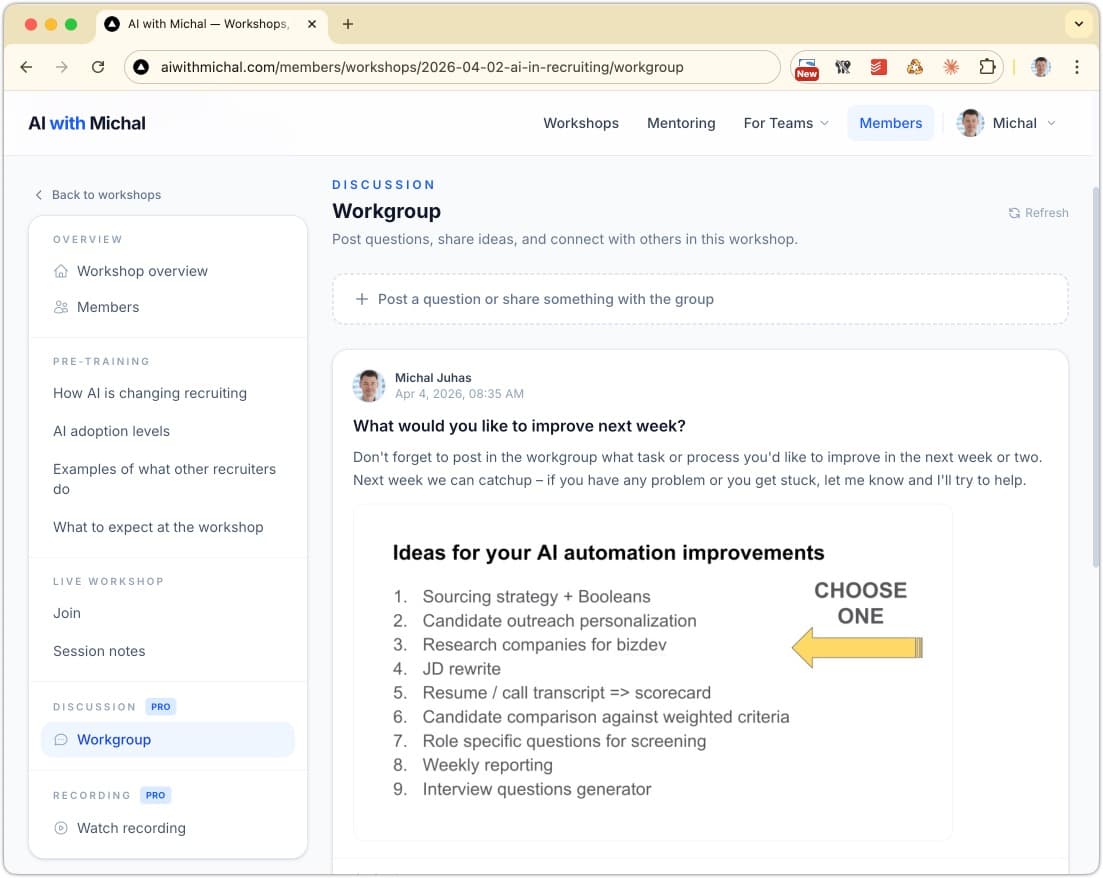
Task: Open Mentoring in top navigation
Action: [x=681, y=123]
